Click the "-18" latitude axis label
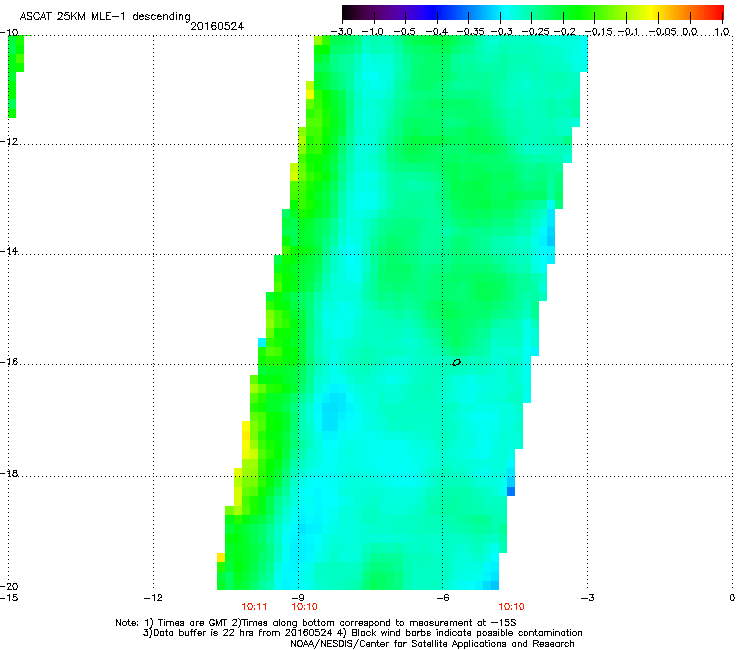Image resolution: width=740 pixels, height=650 pixels. click(9, 473)
